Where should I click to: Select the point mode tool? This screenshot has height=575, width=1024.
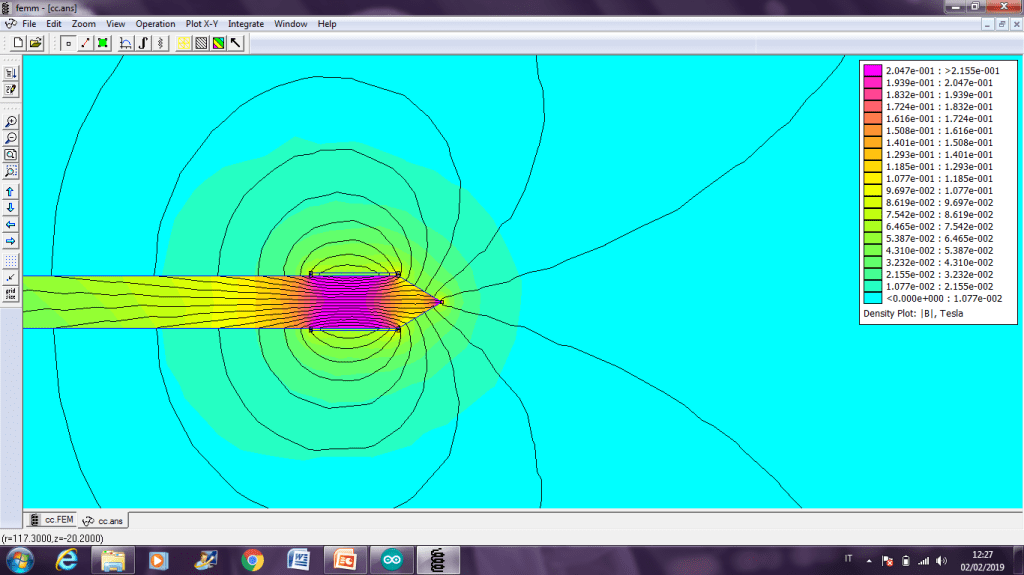pos(67,43)
